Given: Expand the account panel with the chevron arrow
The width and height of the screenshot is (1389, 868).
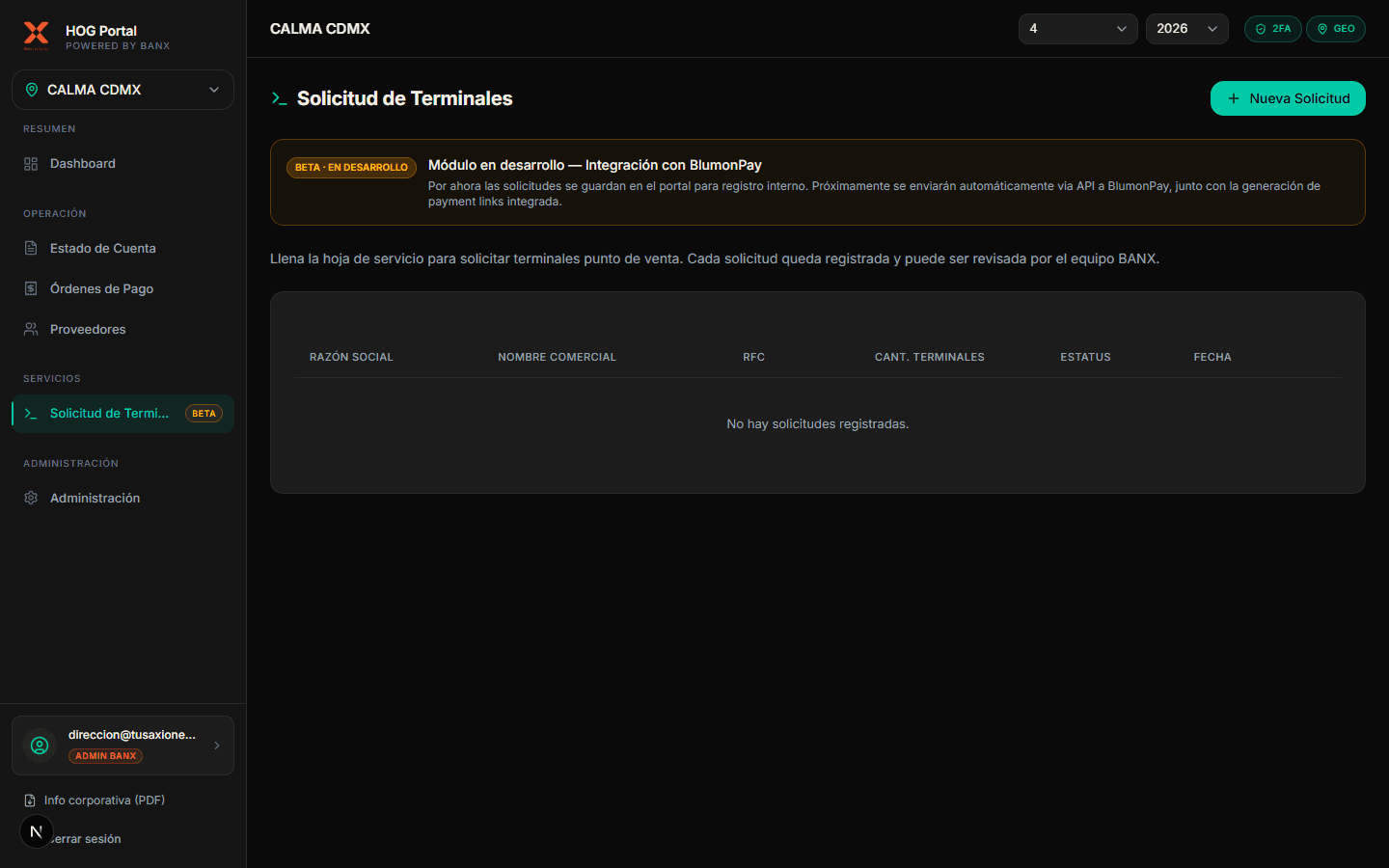Looking at the screenshot, I should 217,745.
